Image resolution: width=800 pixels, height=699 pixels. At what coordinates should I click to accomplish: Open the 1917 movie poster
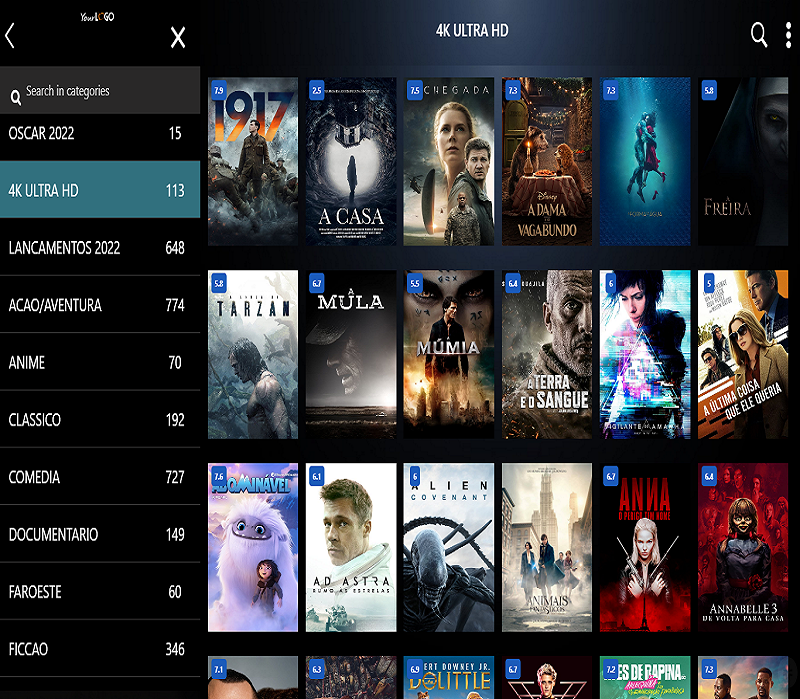pos(253,161)
